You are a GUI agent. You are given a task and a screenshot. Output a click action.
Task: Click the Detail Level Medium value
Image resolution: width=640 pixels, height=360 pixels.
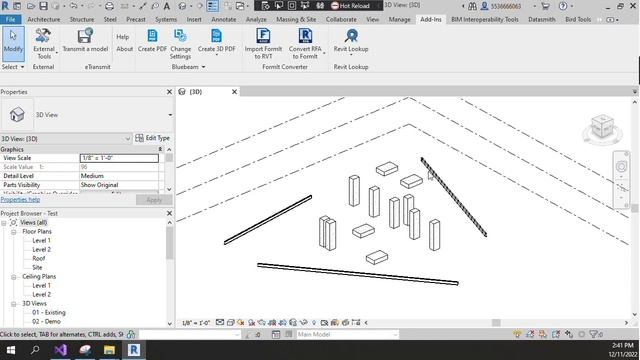pyautogui.click(x=119, y=176)
